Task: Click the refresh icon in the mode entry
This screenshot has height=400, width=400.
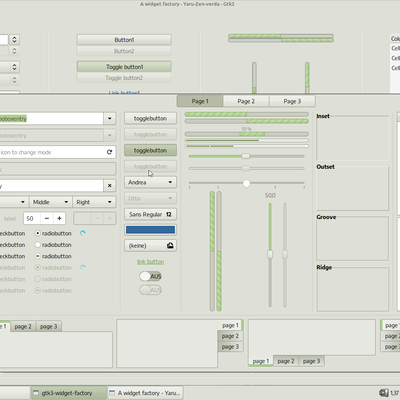Action: coord(109,152)
